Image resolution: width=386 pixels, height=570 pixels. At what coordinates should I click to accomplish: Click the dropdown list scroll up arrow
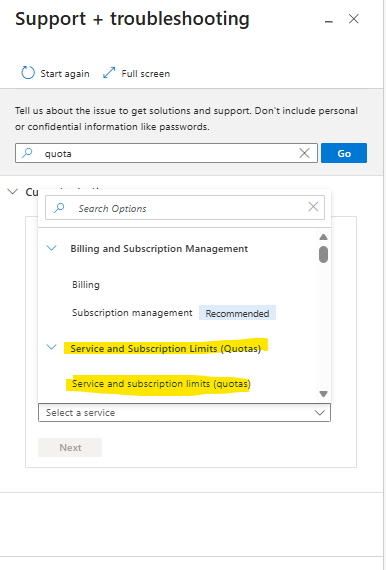click(x=323, y=237)
